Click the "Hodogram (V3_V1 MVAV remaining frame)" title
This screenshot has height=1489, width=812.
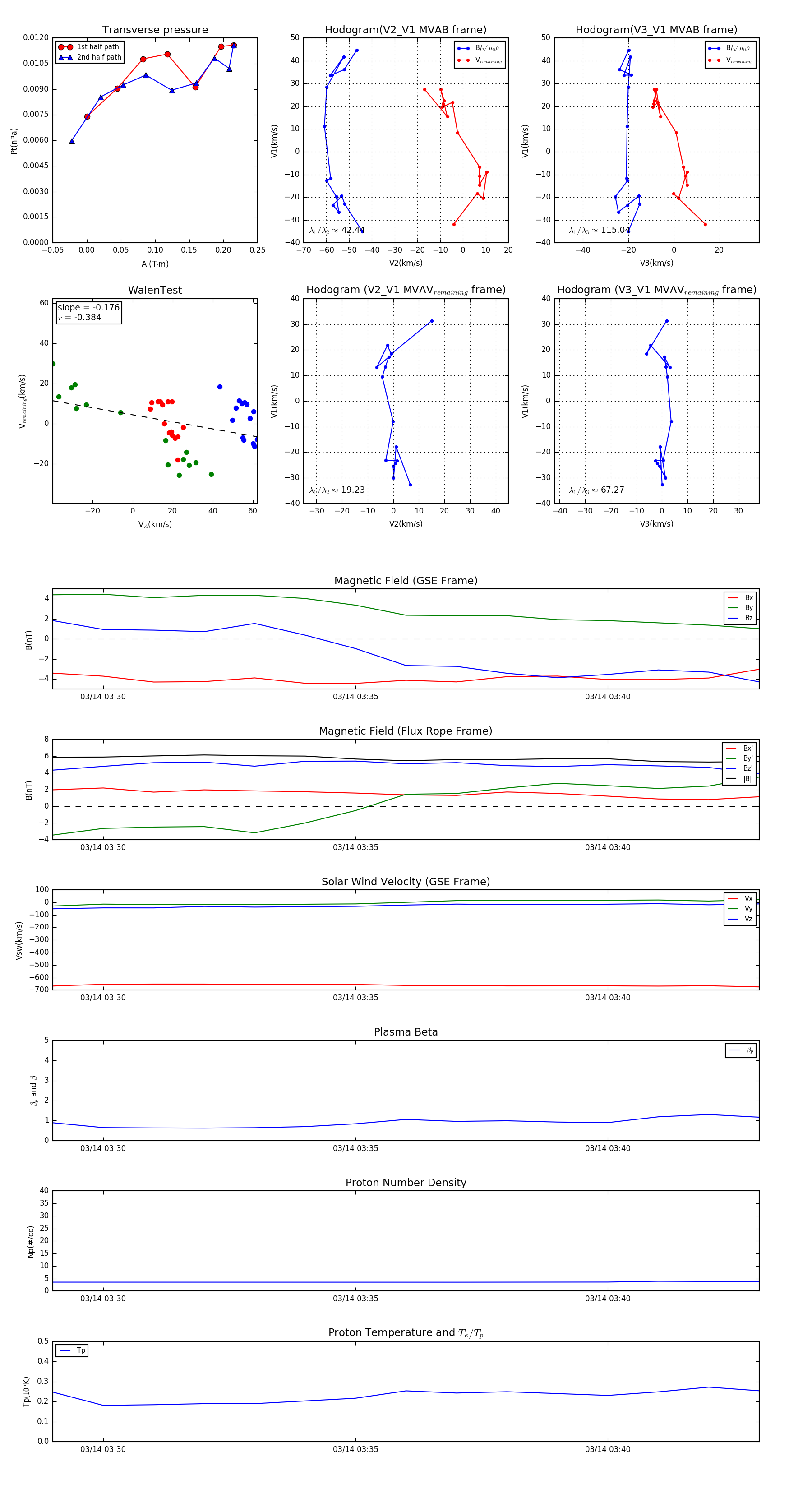click(656, 290)
